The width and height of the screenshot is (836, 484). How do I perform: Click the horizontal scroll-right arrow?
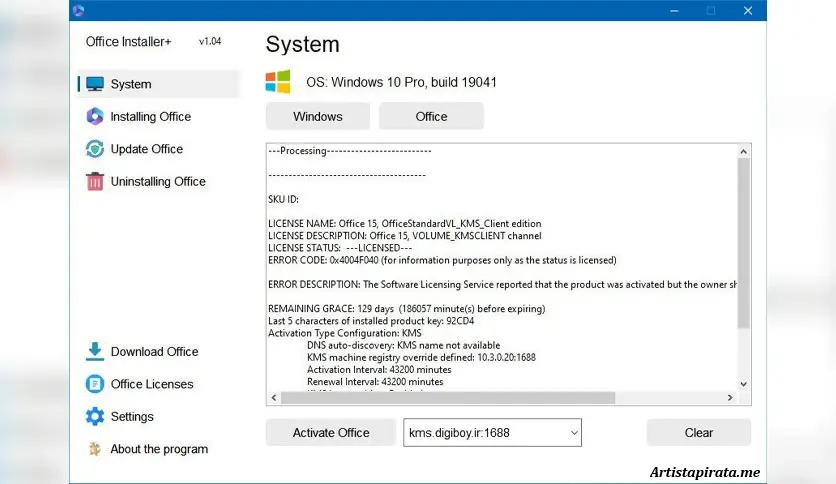730,398
